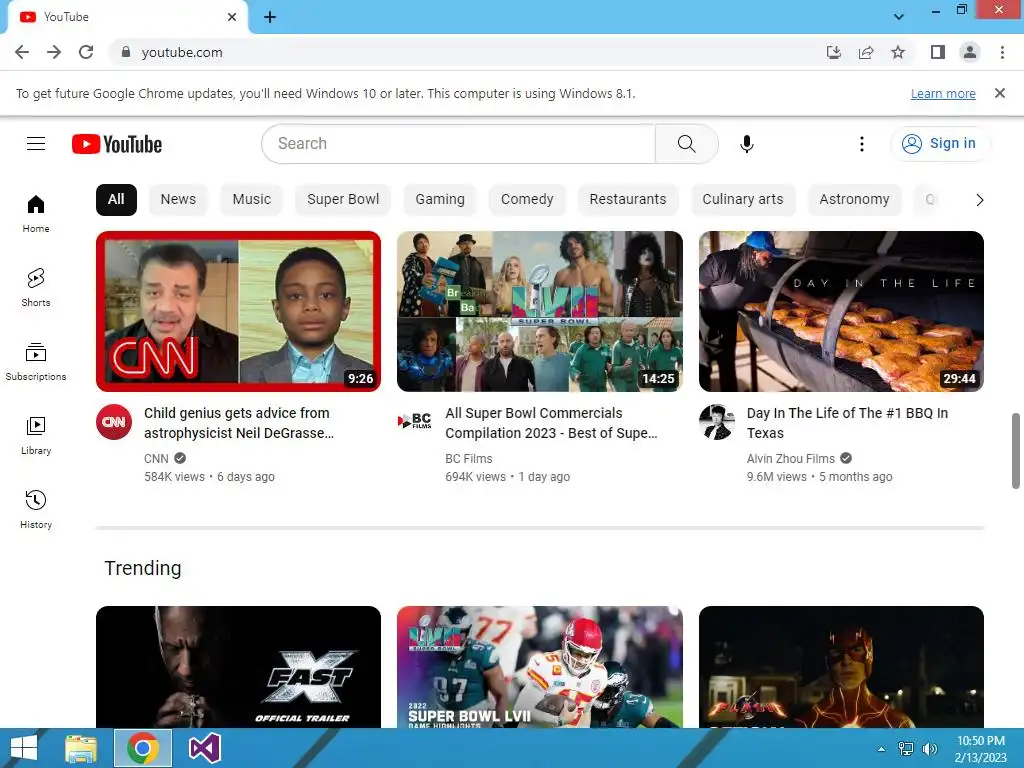Screen dimensions: 1024x768
Task: Start voice search with the microphone icon
Action: (x=746, y=144)
